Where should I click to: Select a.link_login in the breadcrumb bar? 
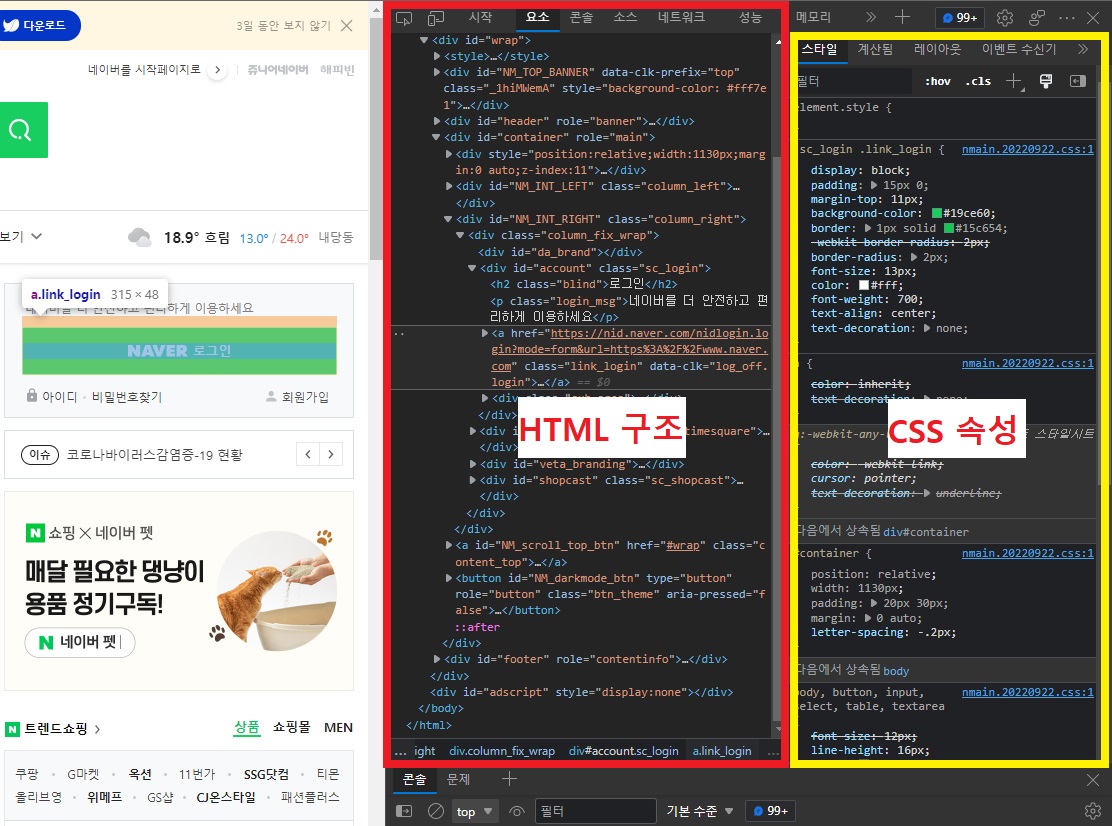(x=722, y=751)
